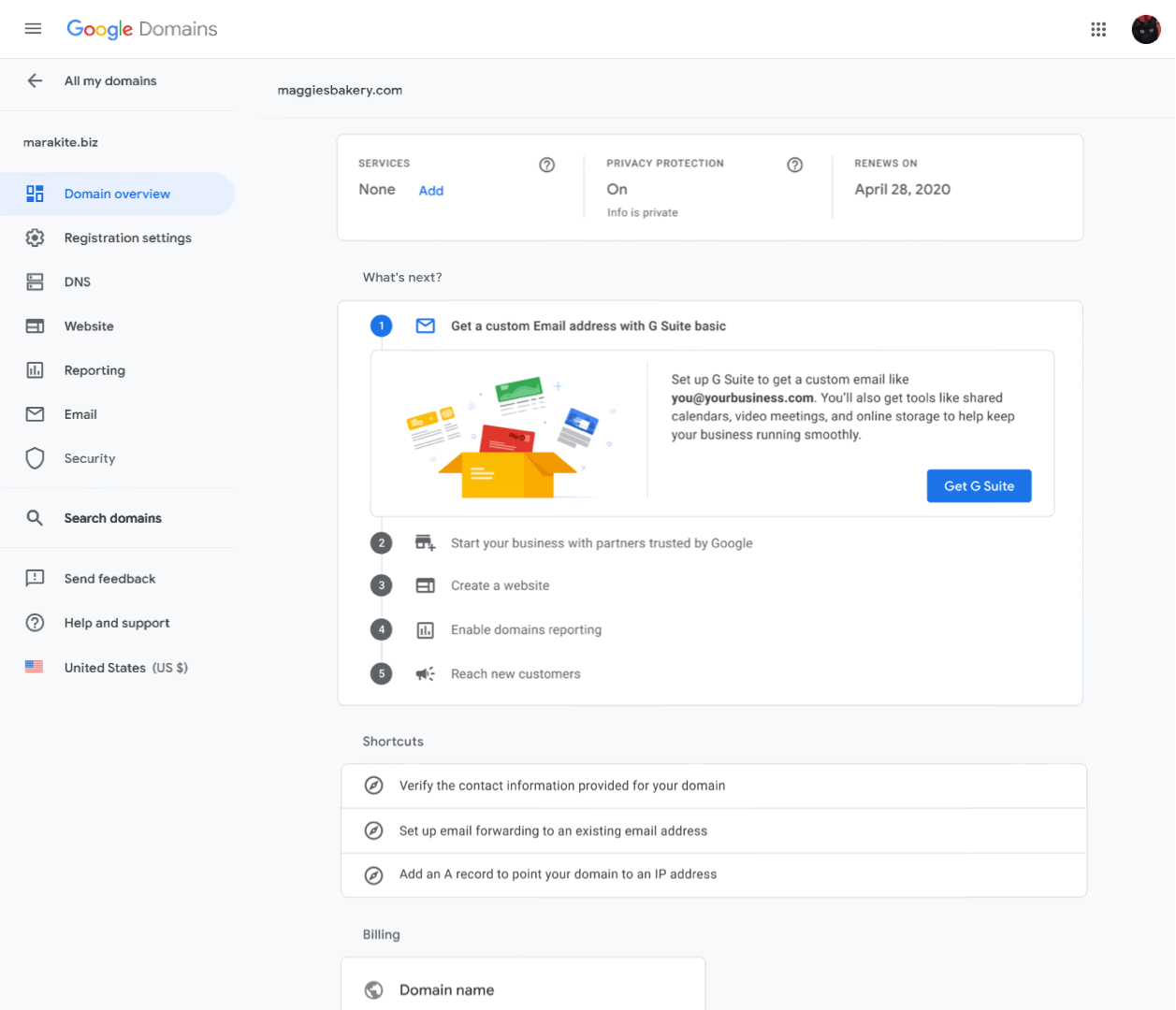Expand step 5 Reach new customers
1176x1010 pixels.
515,673
